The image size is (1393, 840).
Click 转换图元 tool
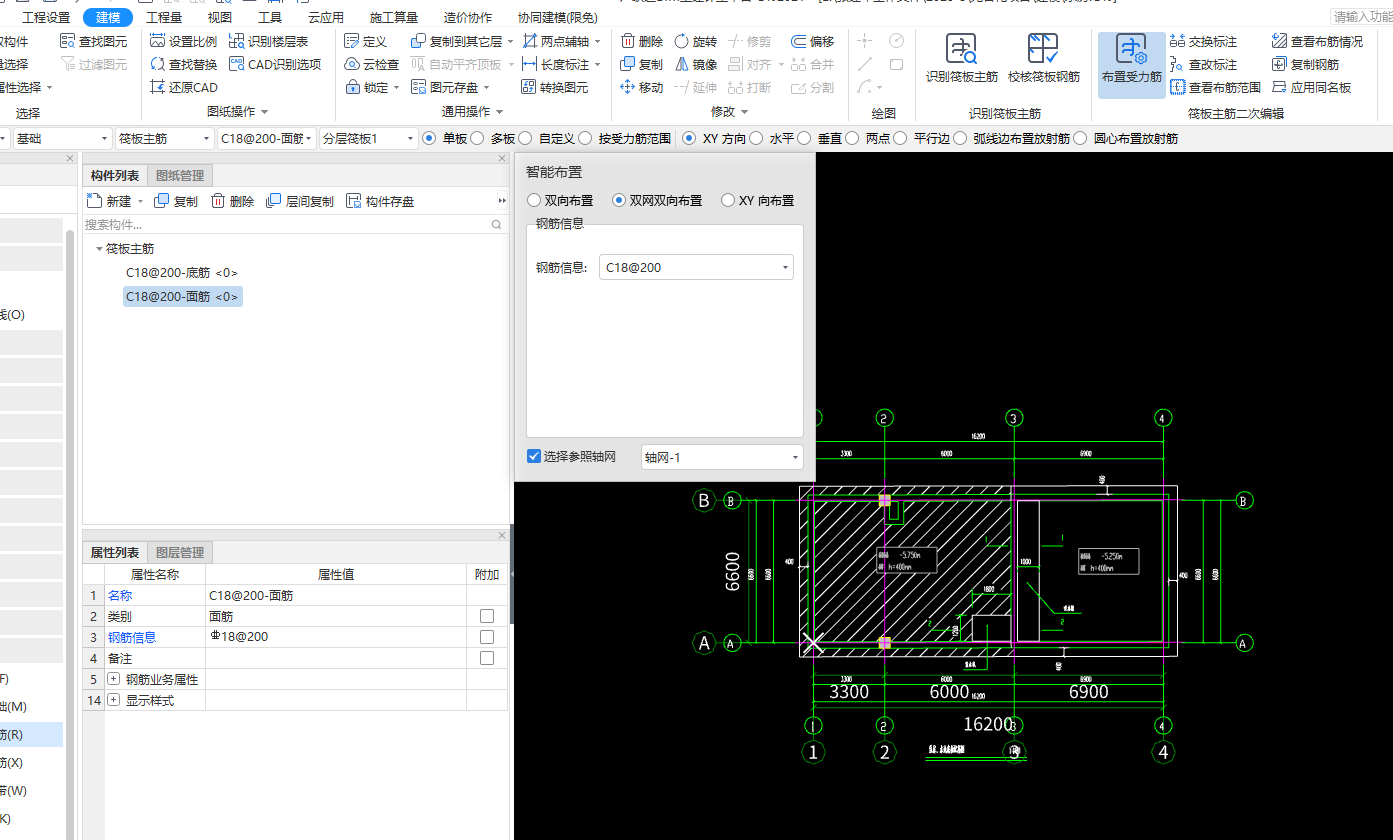555,87
